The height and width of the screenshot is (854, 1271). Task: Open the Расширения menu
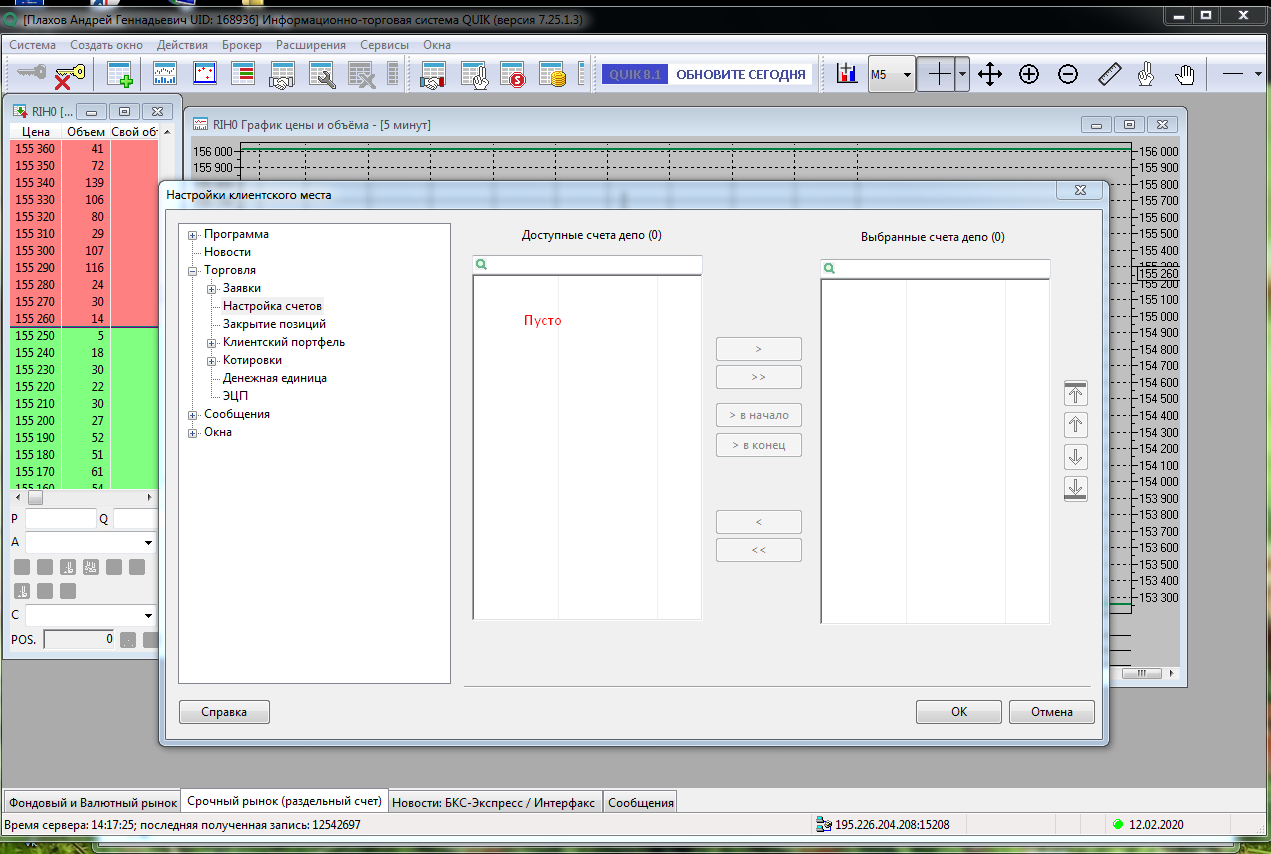311,45
